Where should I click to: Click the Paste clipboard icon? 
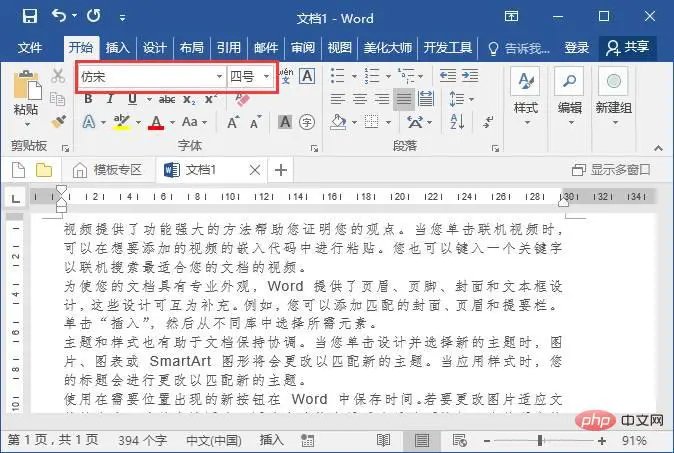click(26, 86)
